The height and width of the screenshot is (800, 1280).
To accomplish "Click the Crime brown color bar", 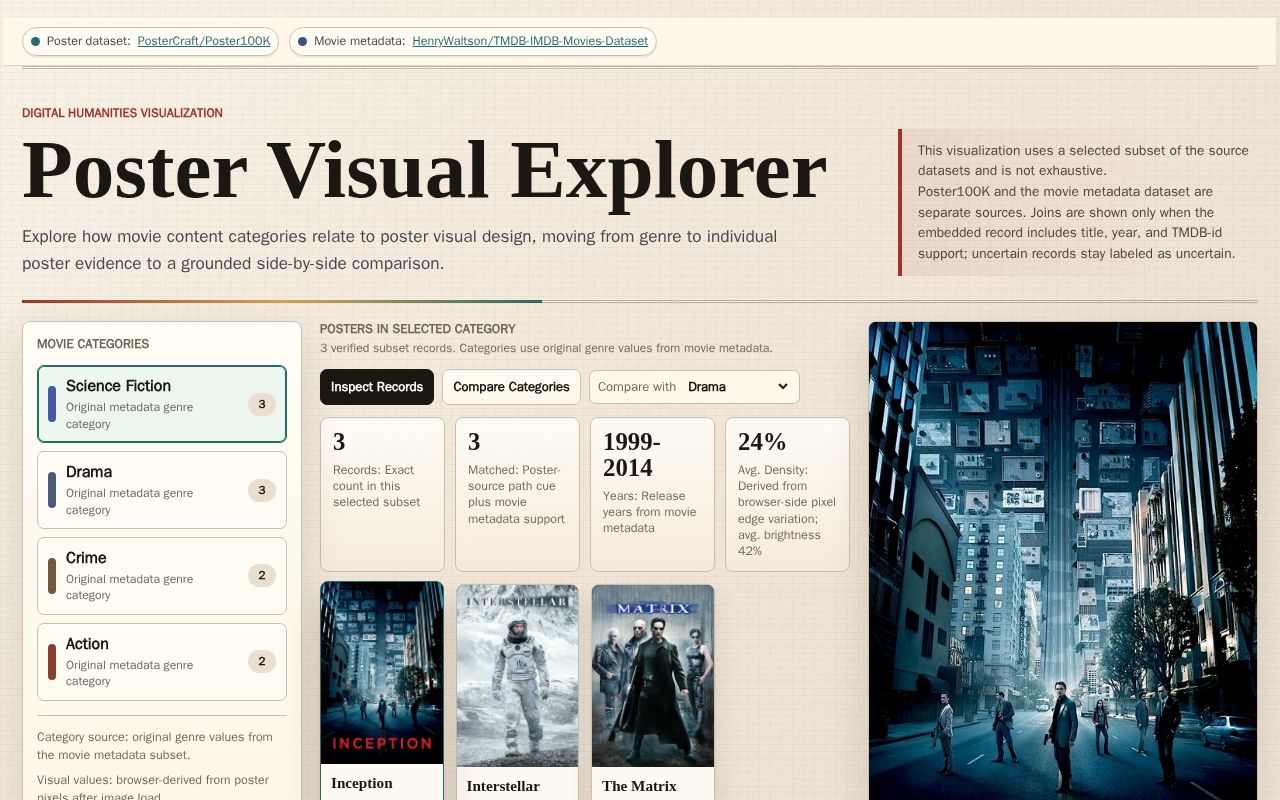I will [x=52, y=576].
